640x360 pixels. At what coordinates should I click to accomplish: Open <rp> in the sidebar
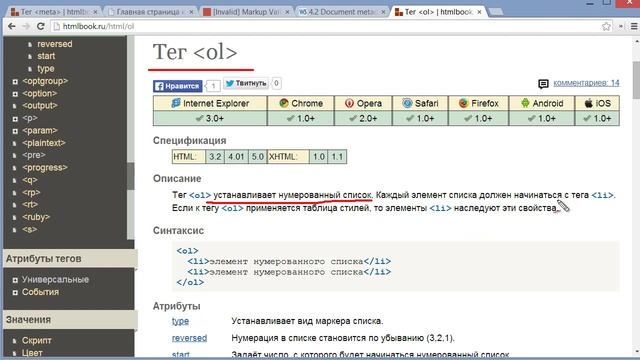click(x=31, y=192)
